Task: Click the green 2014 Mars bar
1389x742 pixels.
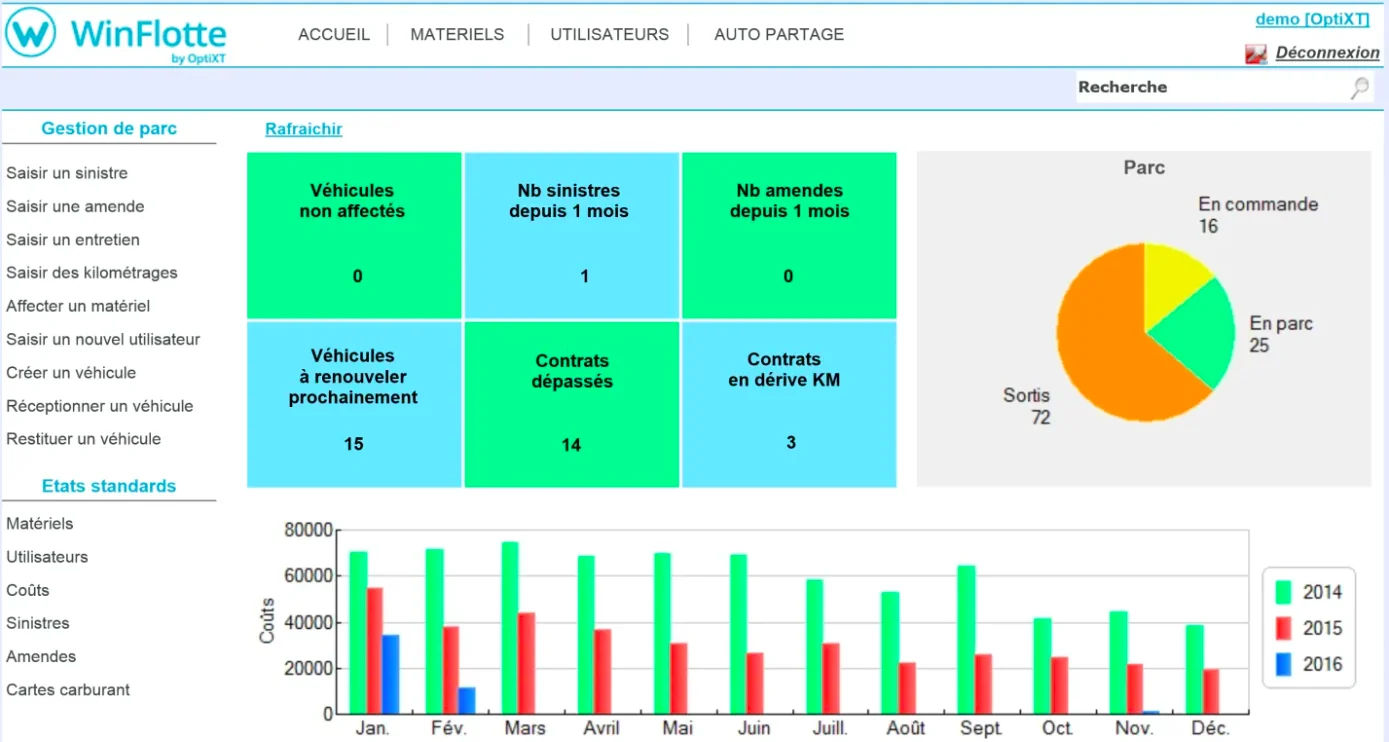Action: [510, 628]
